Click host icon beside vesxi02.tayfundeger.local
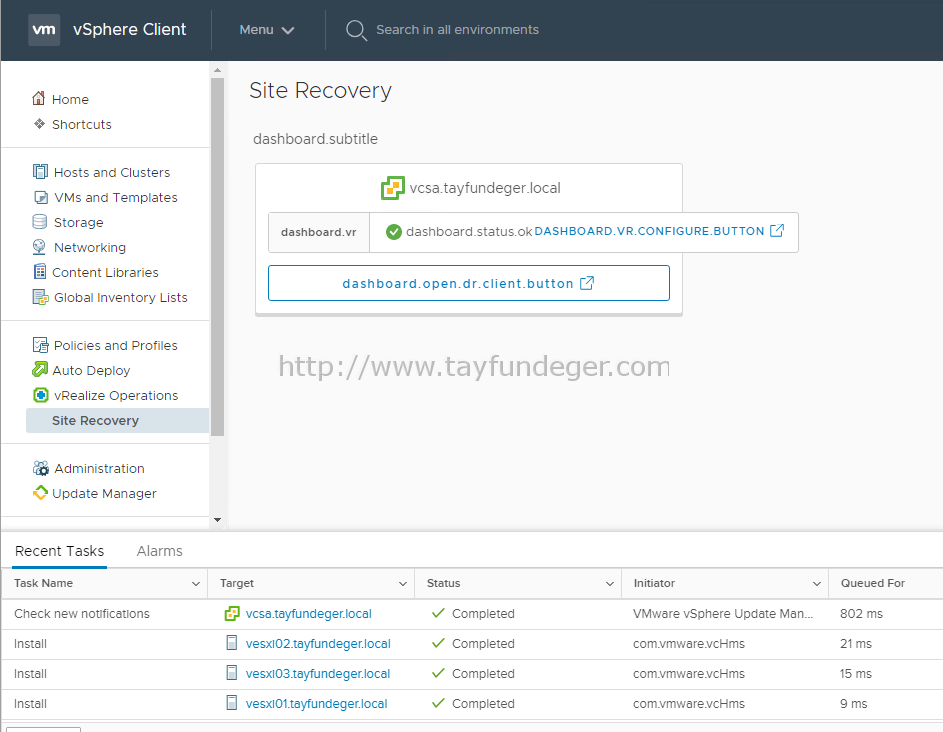The image size is (943, 732). (232, 643)
